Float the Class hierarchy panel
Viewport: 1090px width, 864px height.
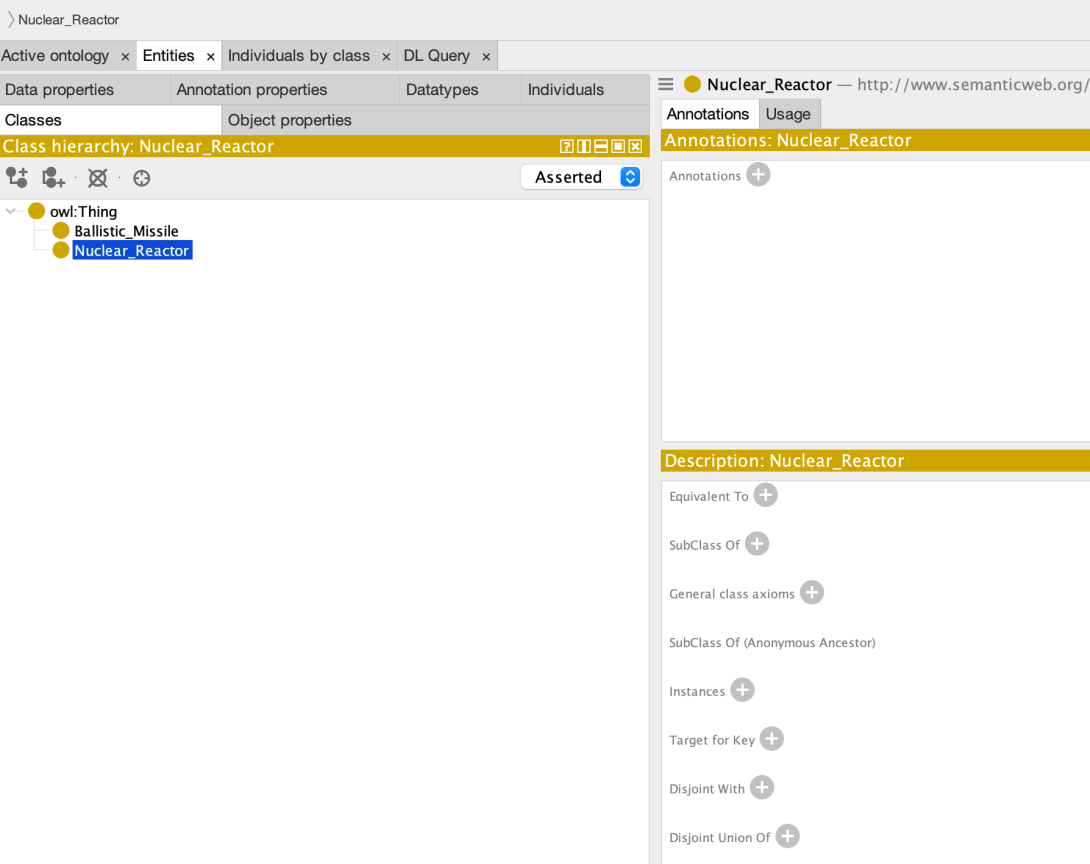tap(617, 146)
